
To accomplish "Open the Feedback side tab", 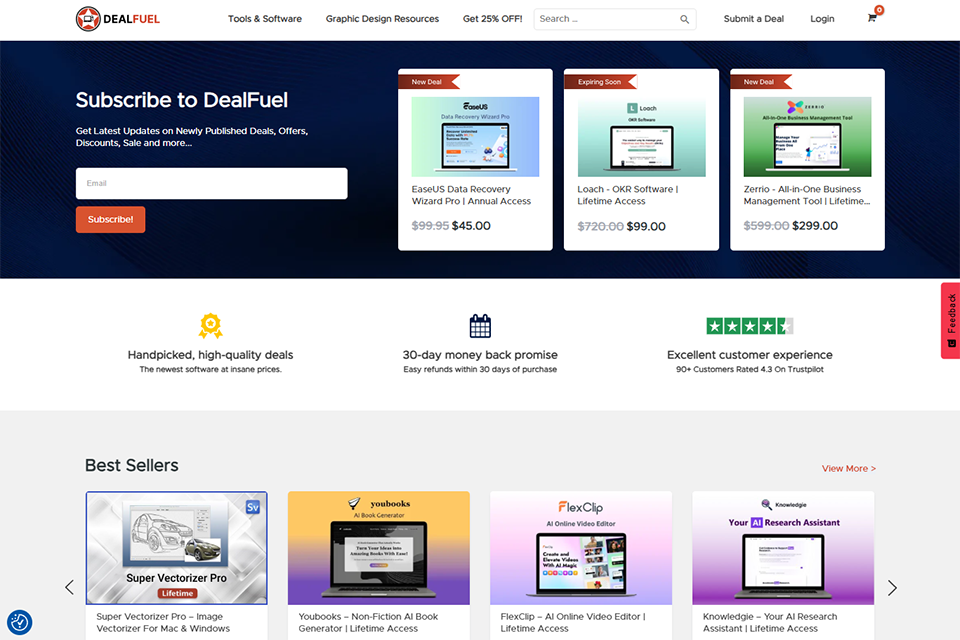I will (x=950, y=320).
